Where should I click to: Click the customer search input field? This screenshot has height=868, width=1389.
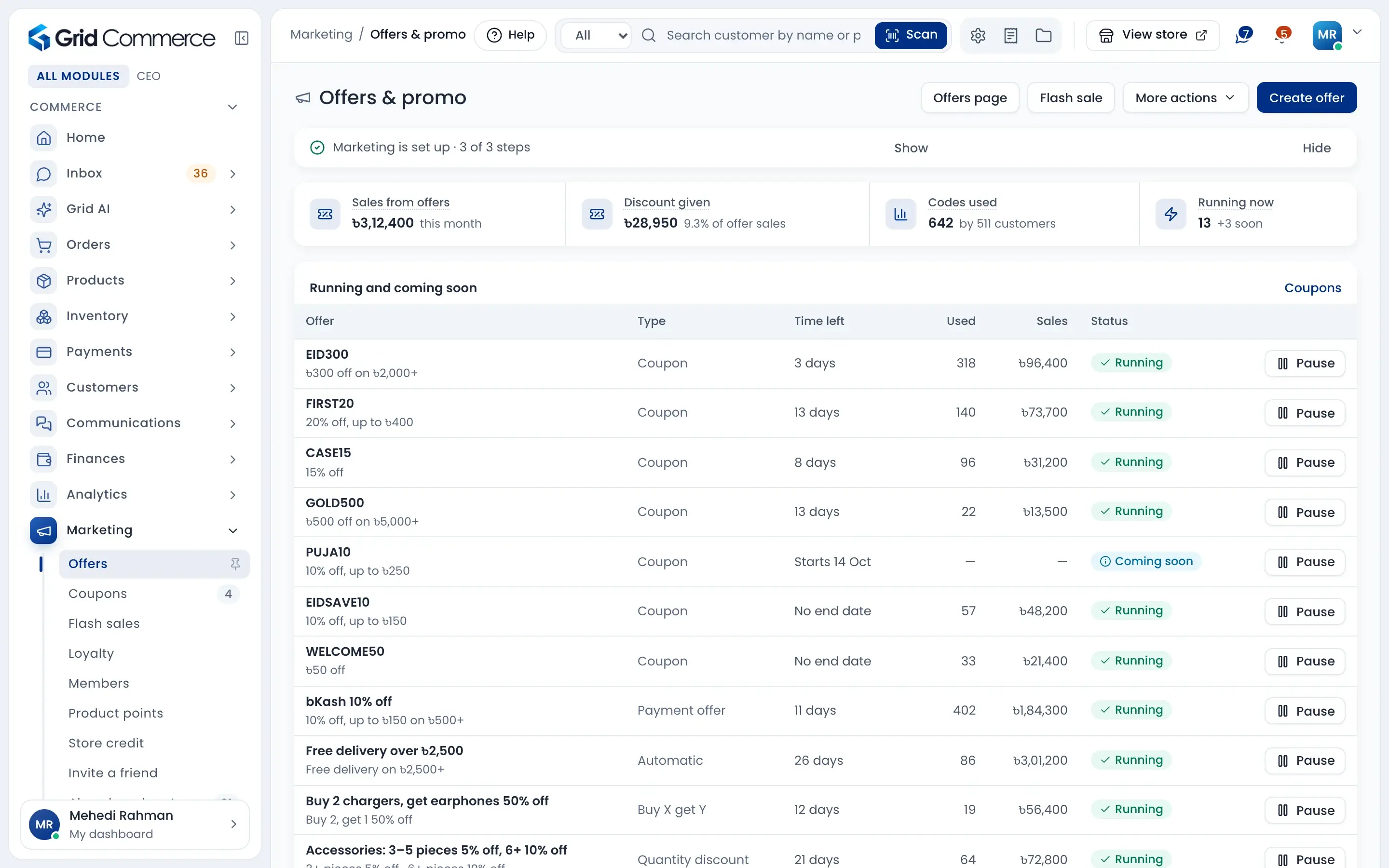tap(763, 36)
